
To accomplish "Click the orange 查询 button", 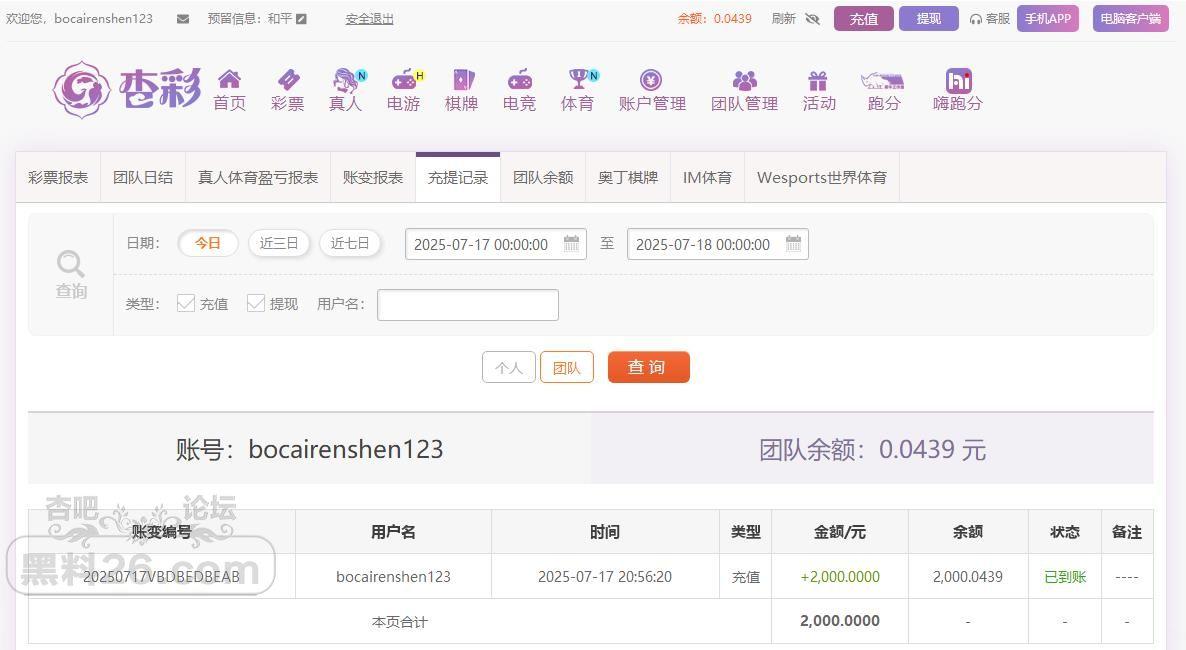I will [x=648, y=367].
